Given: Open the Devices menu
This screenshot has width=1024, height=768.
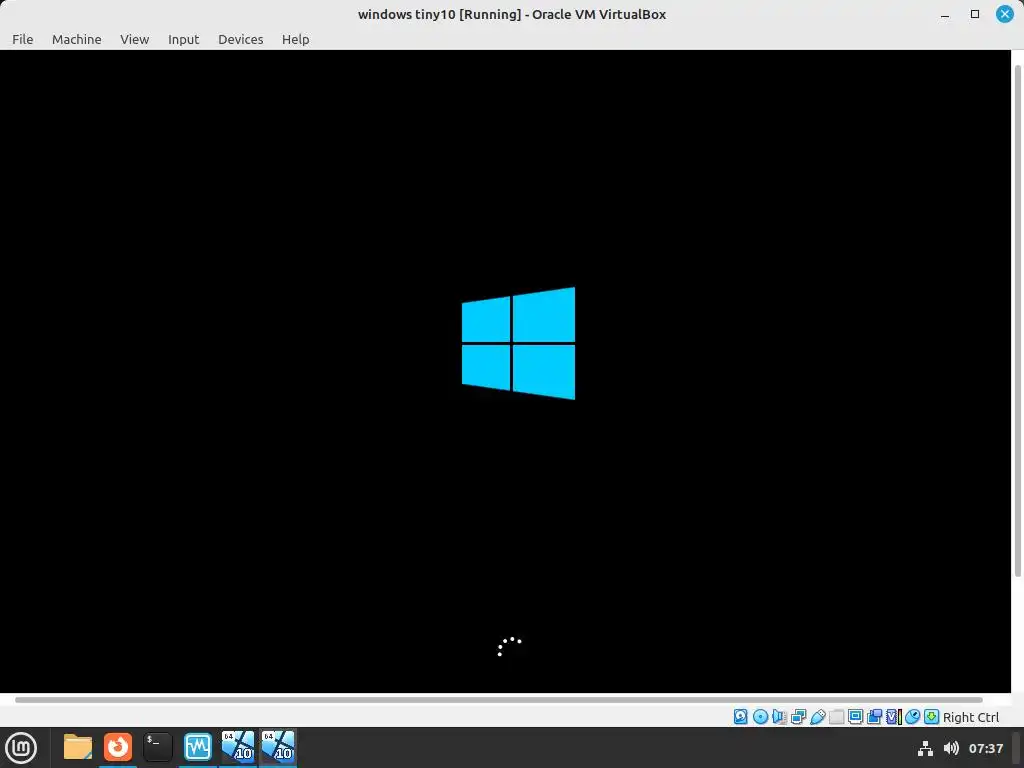Looking at the screenshot, I should point(240,39).
